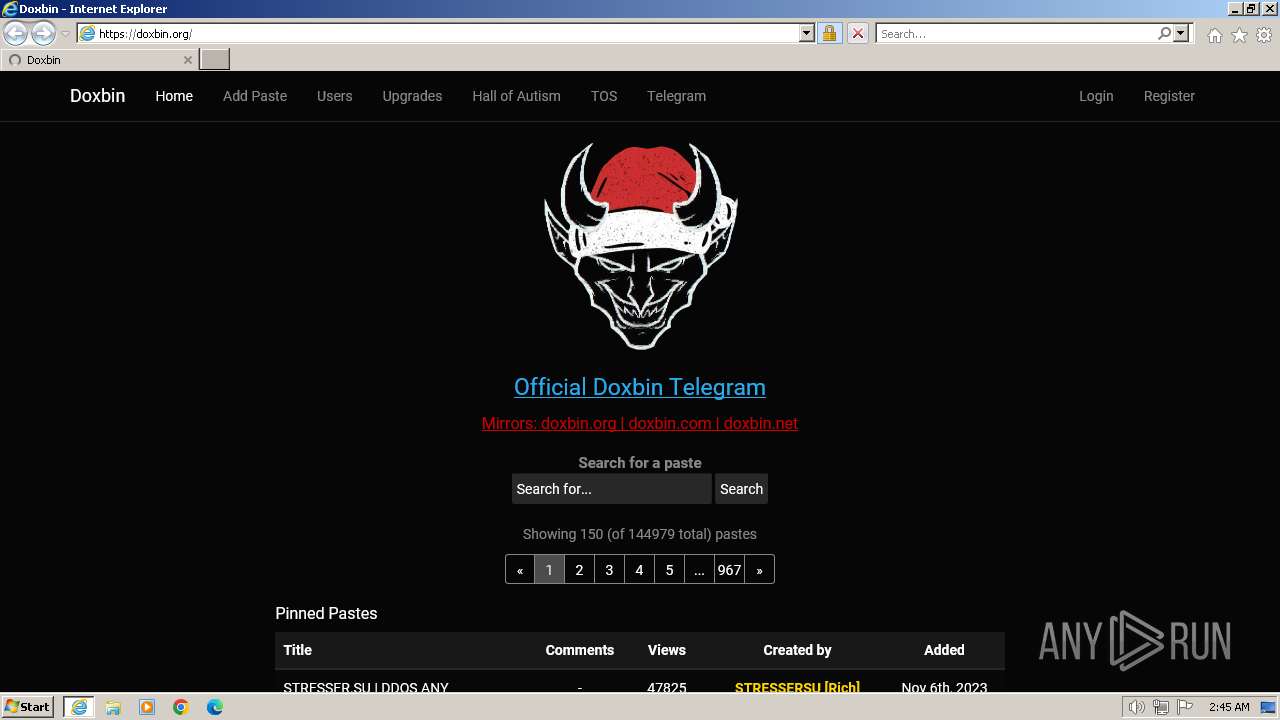Click the 'Search for...' paste input
This screenshot has width=1280, height=720.
[x=611, y=489]
